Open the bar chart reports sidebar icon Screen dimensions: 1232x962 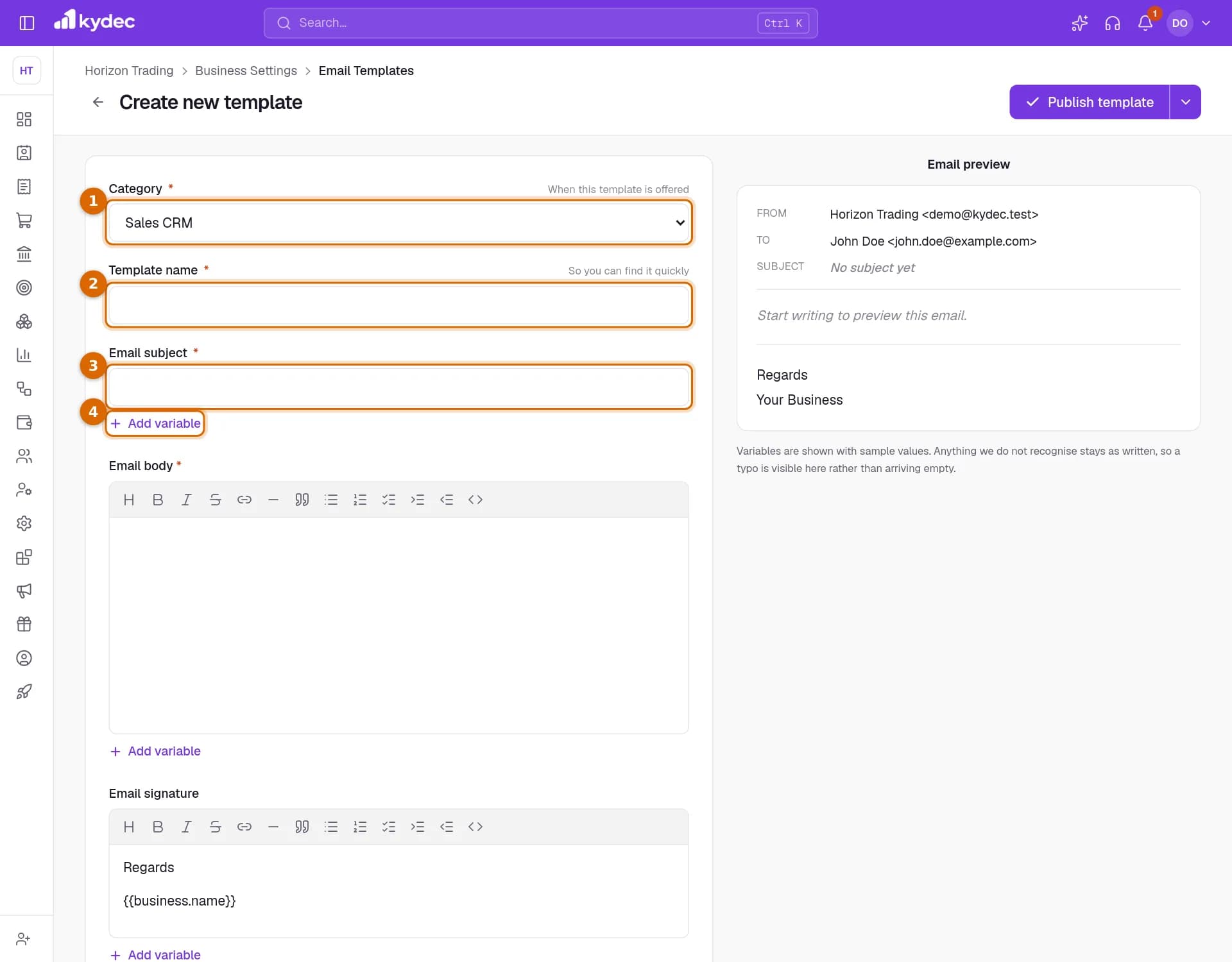pos(24,355)
